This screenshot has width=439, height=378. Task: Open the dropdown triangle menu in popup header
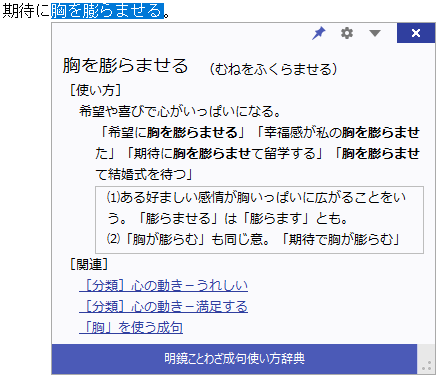coord(375,33)
